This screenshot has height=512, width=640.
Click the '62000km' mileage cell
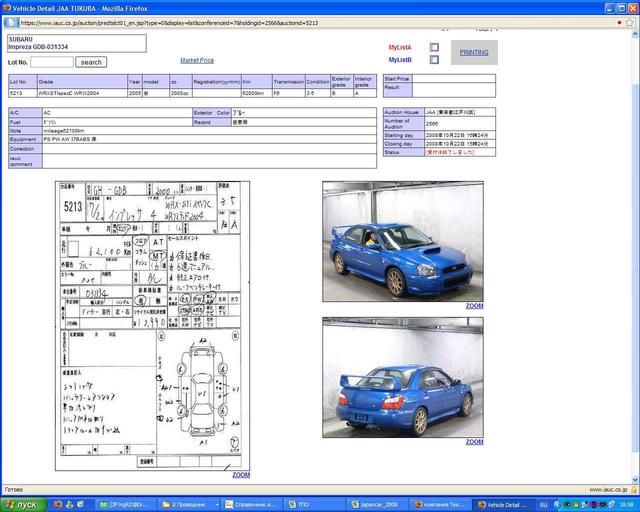coord(257,93)
